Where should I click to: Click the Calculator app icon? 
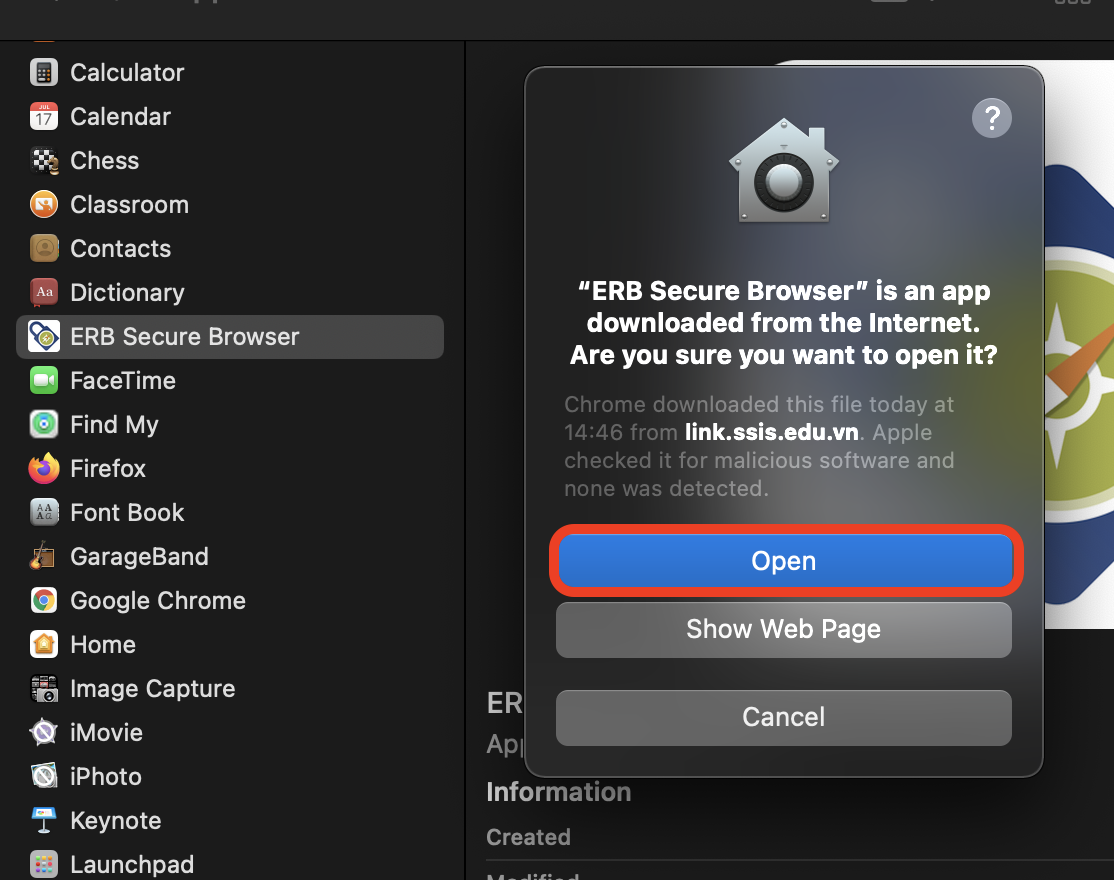[x=43, y=73]
